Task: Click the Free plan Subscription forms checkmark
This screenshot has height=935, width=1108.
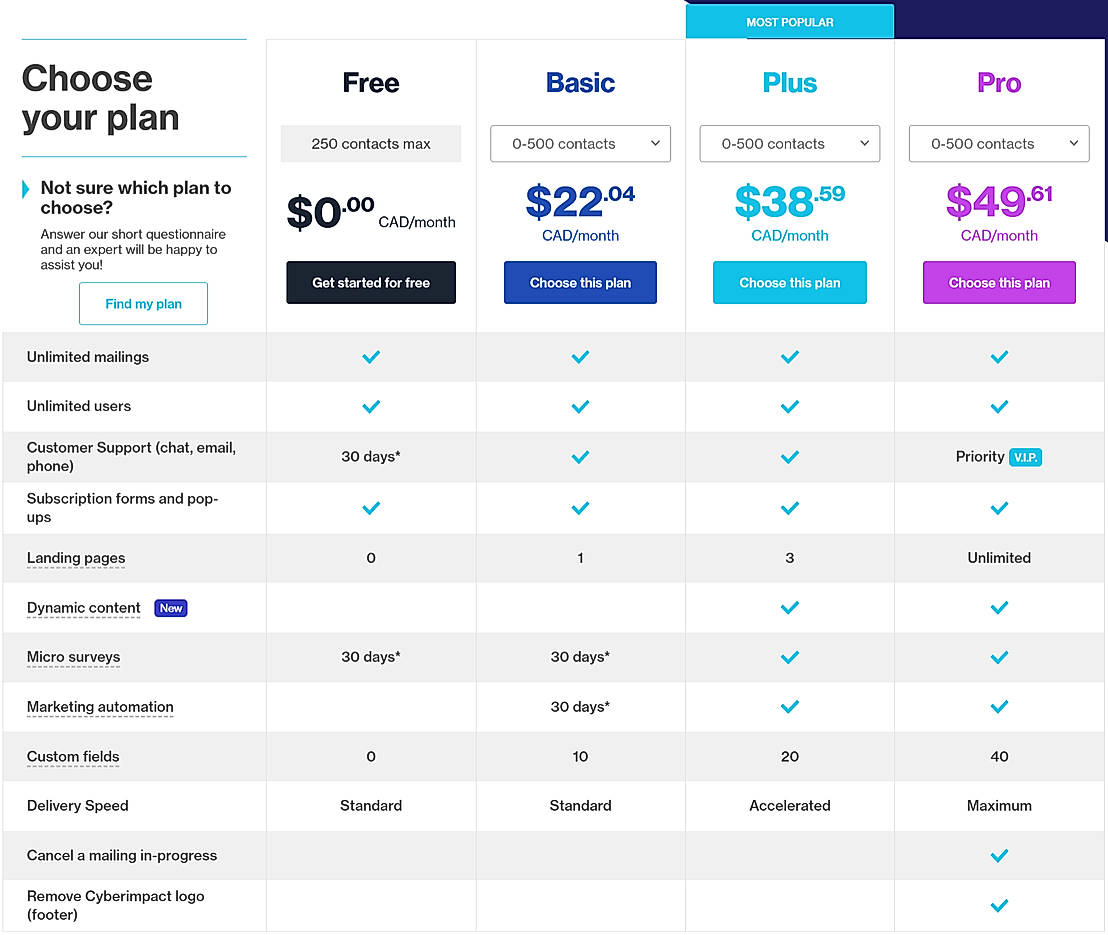Action: (371, 508)
